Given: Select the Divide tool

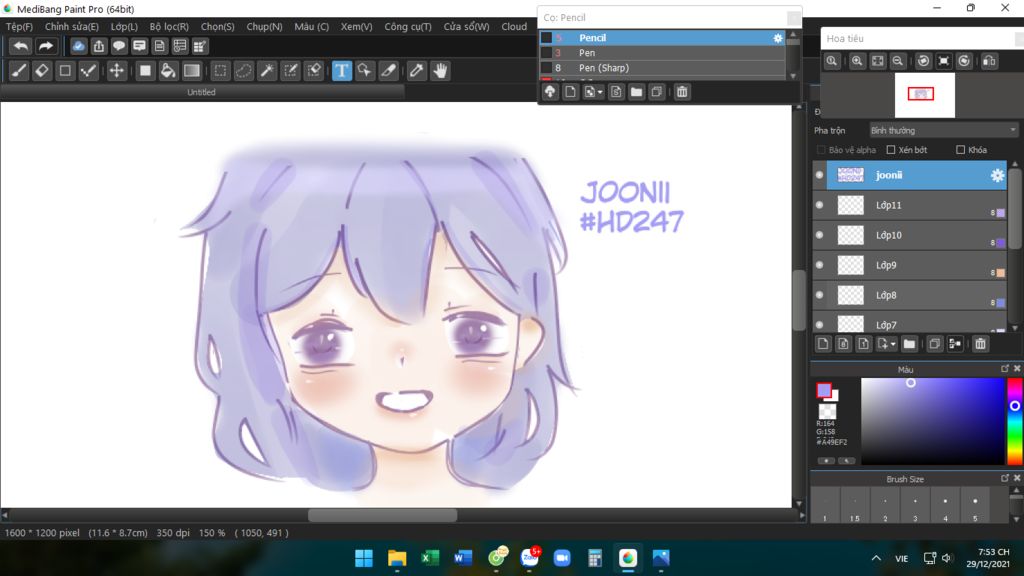Looking at the screenshot, I should (389, 71).
